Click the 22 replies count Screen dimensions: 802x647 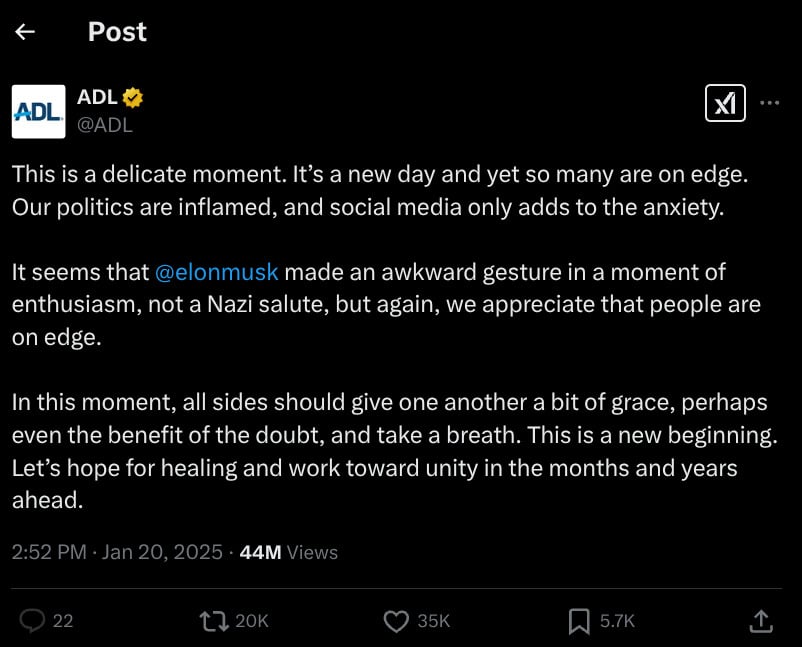[63, 621]
